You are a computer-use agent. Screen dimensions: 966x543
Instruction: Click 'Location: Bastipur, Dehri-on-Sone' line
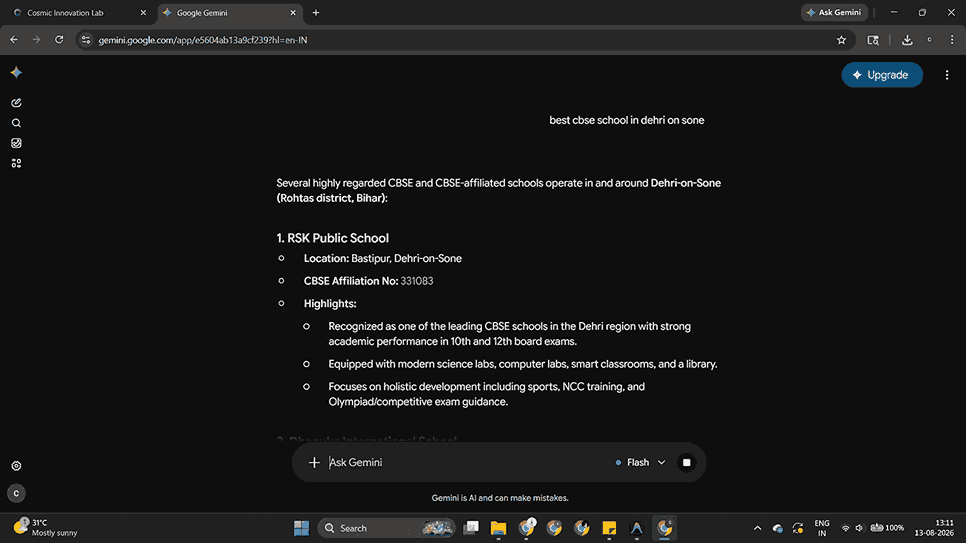click(x=383, y=258)
